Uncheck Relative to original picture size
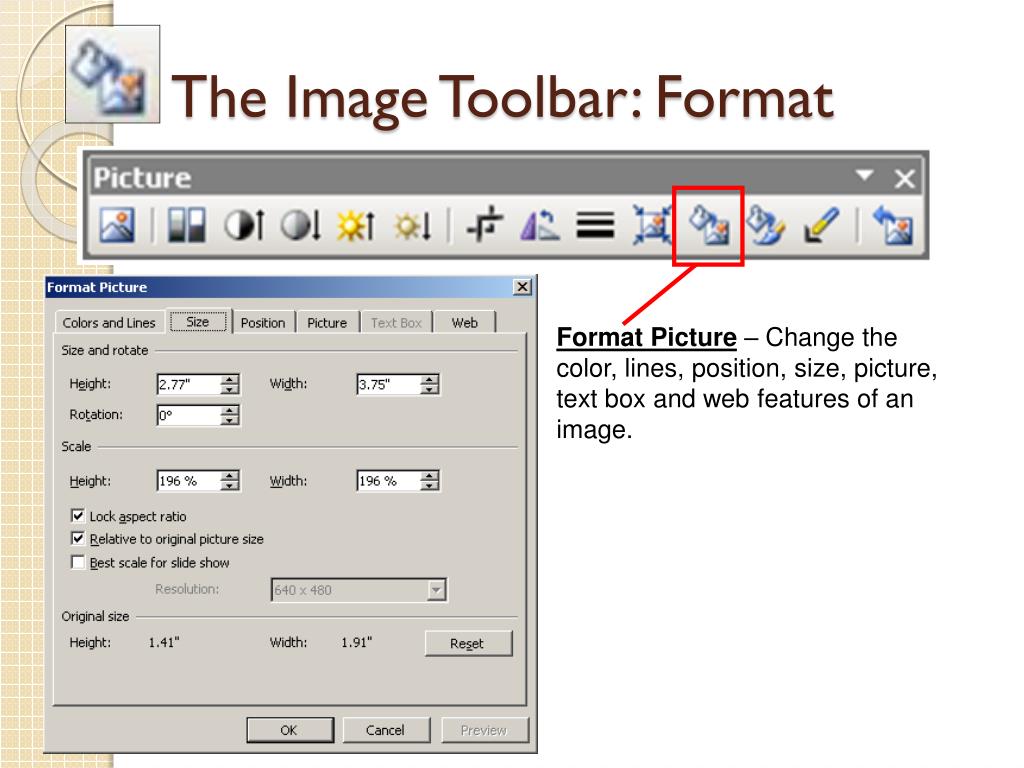 78,539
